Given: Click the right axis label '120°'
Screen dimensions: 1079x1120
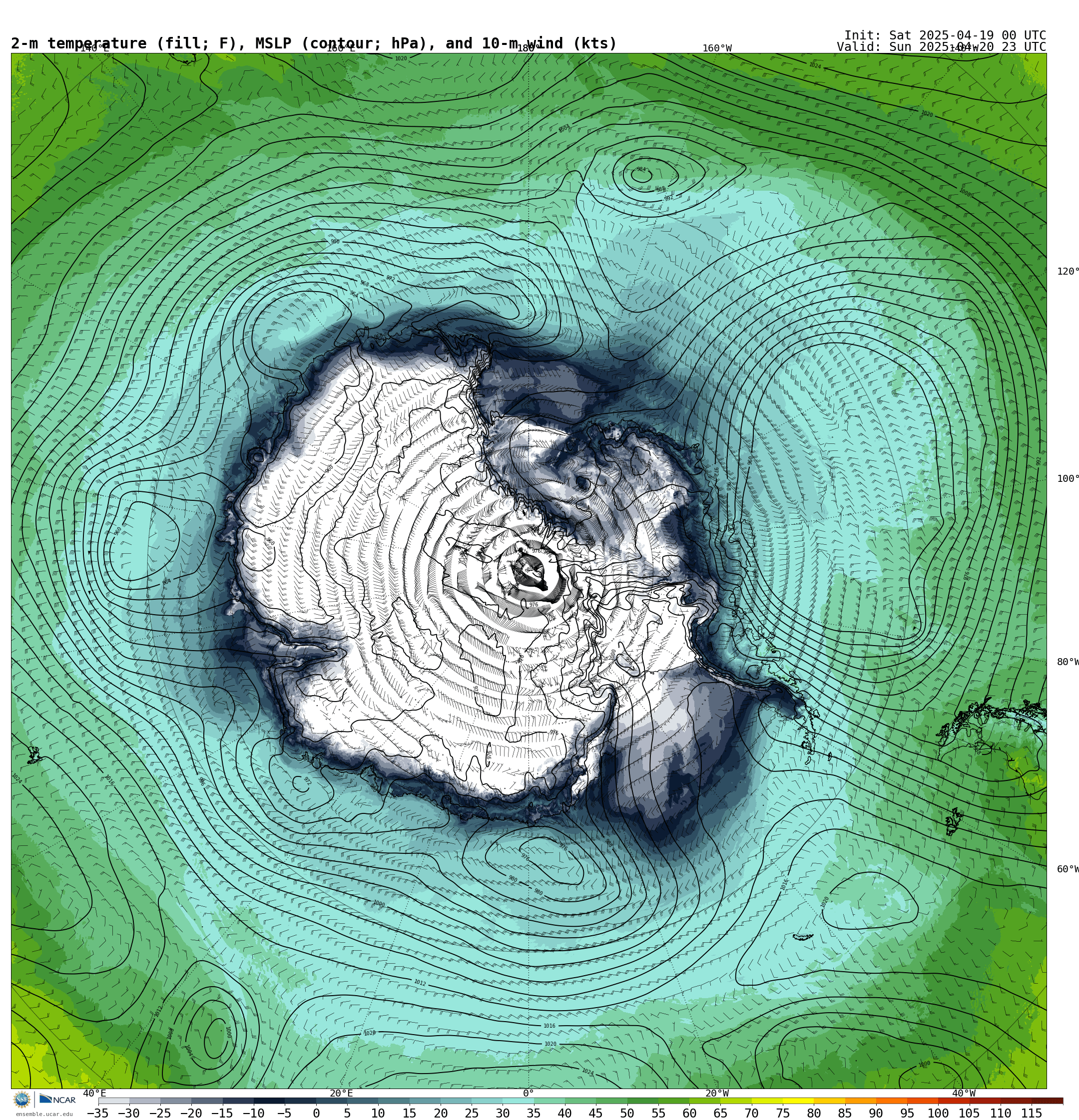Looking at the screenshot, I should [x=1068, y=272].
